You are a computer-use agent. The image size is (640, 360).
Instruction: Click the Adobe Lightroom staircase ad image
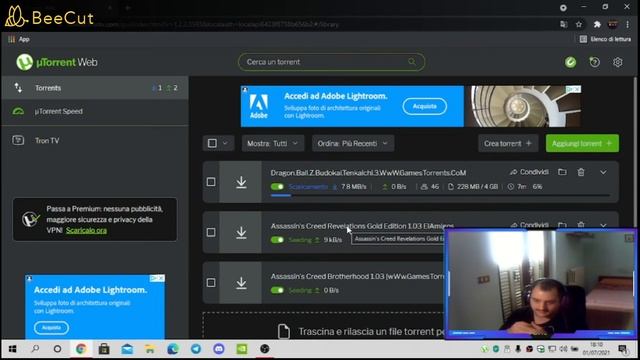[523, 106]
